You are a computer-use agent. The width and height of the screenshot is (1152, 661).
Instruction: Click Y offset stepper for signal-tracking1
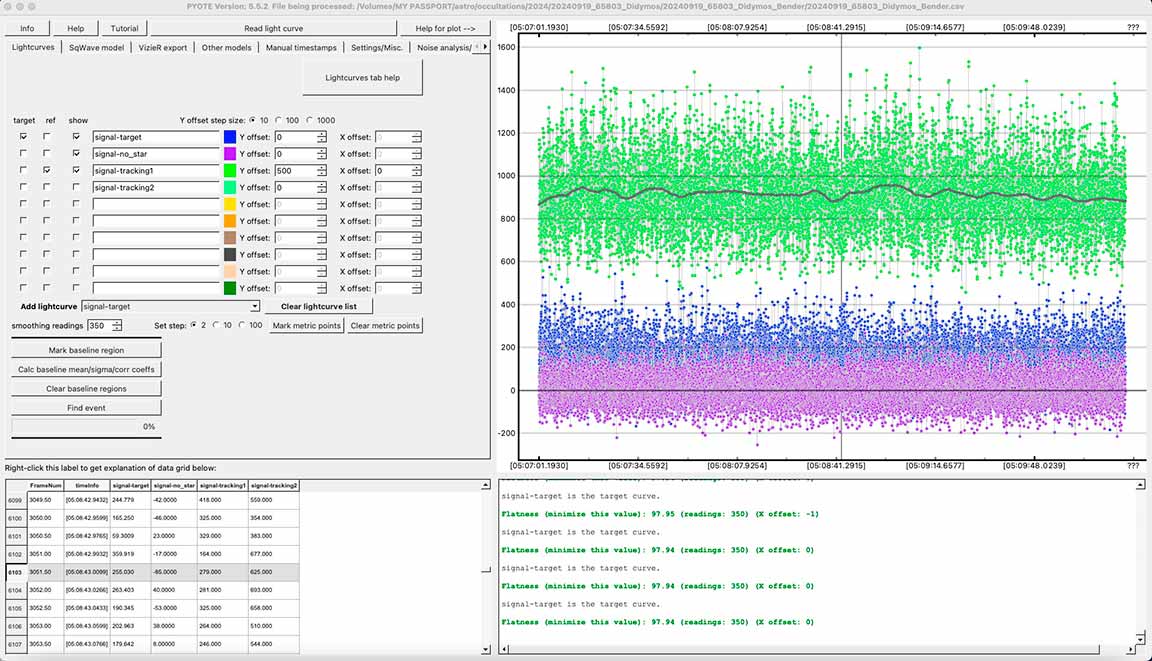[x=322, y=170]
